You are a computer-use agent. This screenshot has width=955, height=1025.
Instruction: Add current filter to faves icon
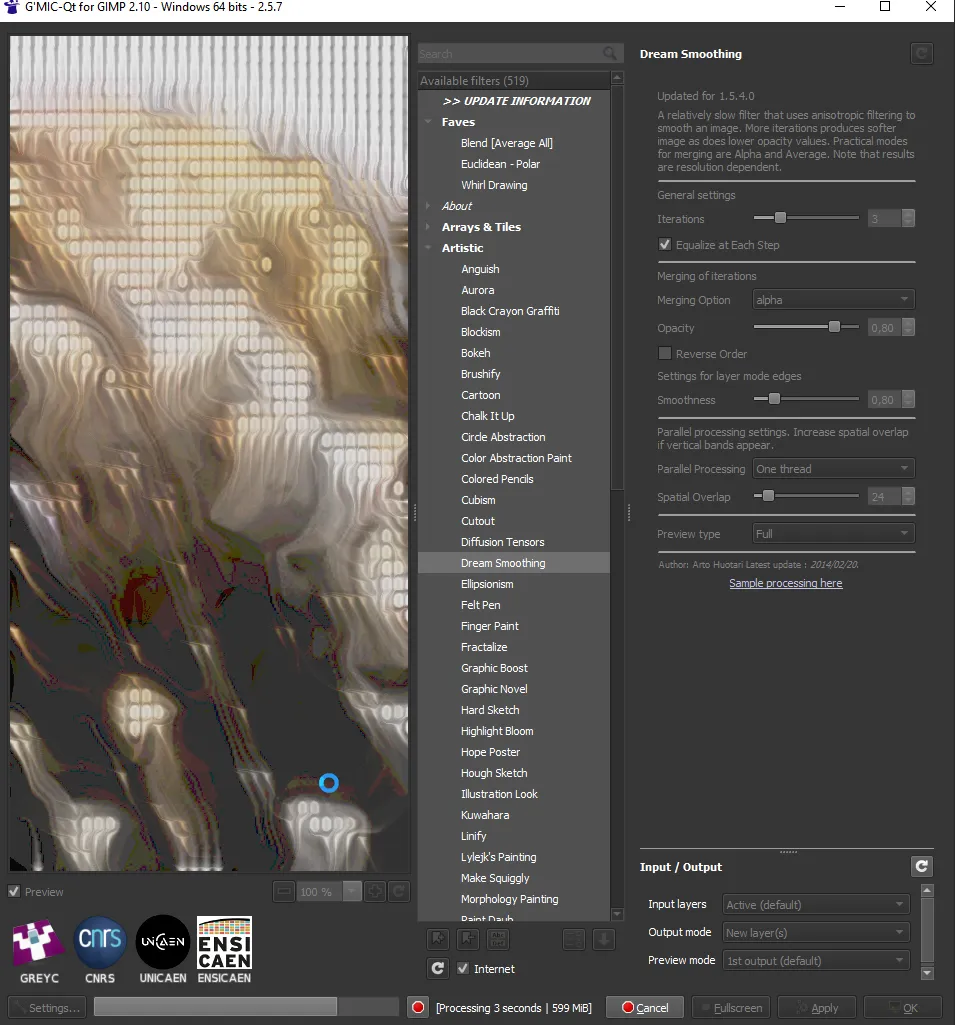click(438, 939)
